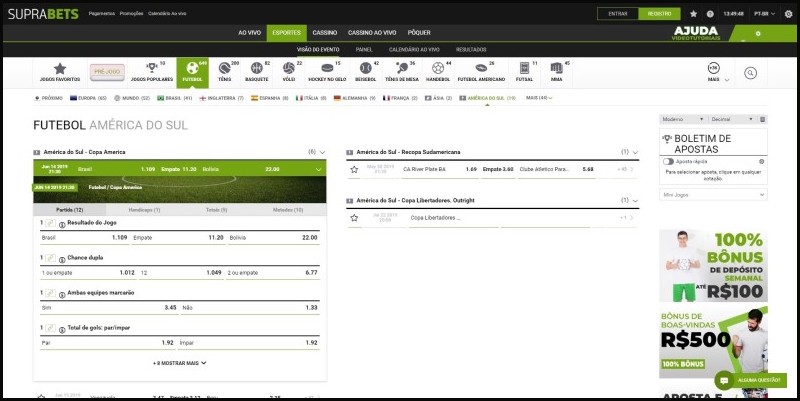Select Jogos Populares trophy icon
The image size is (800, 401).
(152, 67)
